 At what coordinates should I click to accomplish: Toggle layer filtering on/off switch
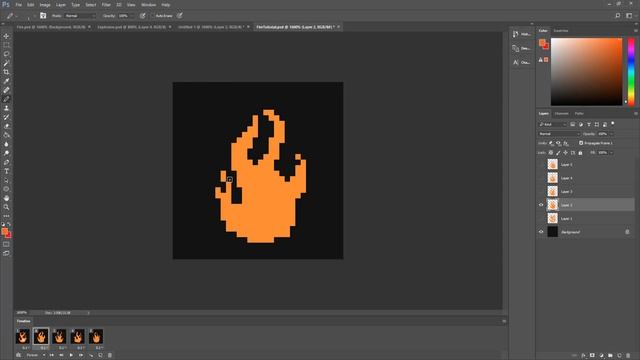click(x=613, y=124)
